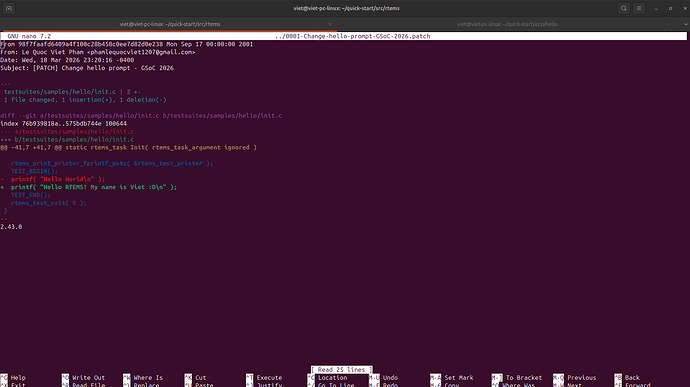Viewport: 690px width, 387px height.
Task: Click the 'GNU nano 7.2' version label
Action: [x=29, y=36]
